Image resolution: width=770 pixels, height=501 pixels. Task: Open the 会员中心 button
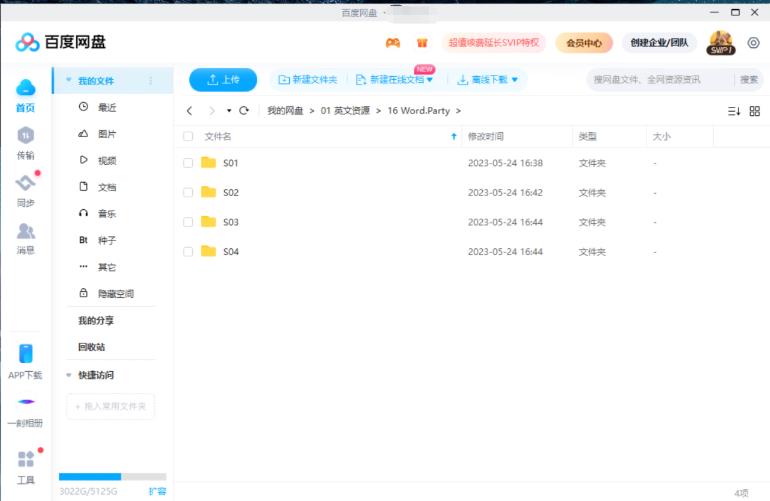584,43
